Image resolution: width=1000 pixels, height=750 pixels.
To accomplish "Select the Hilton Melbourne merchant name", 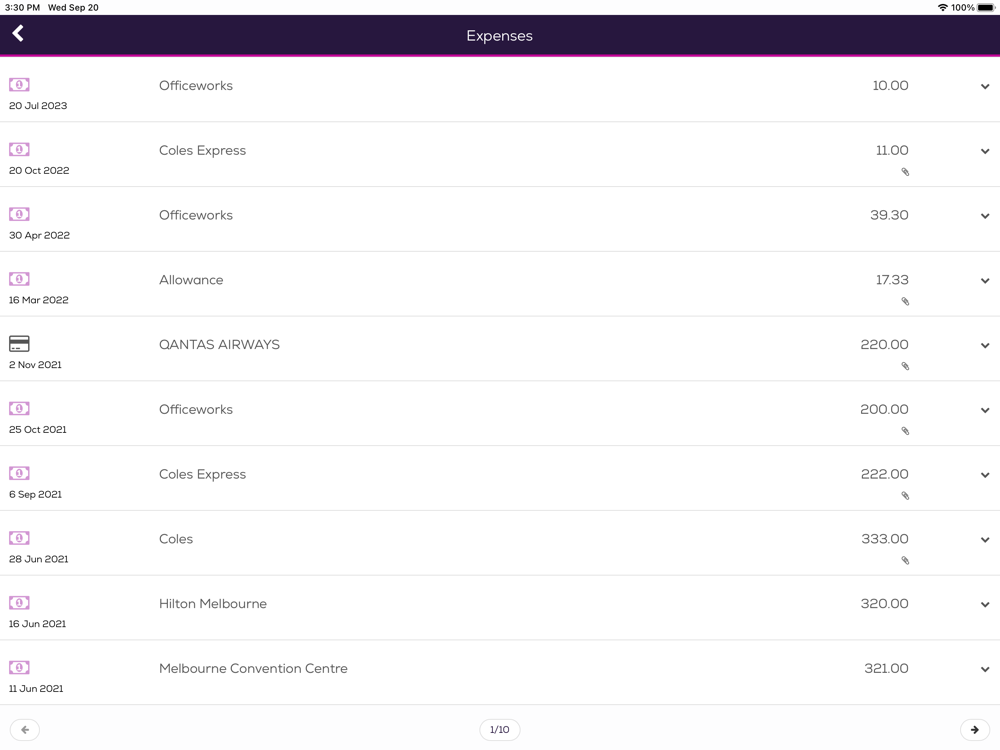I will tap(212, 603).
